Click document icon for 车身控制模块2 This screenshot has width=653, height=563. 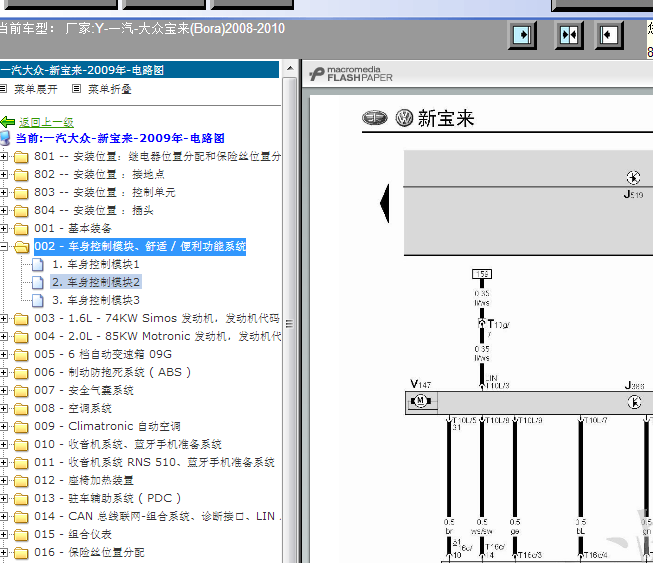click(38, 282)
